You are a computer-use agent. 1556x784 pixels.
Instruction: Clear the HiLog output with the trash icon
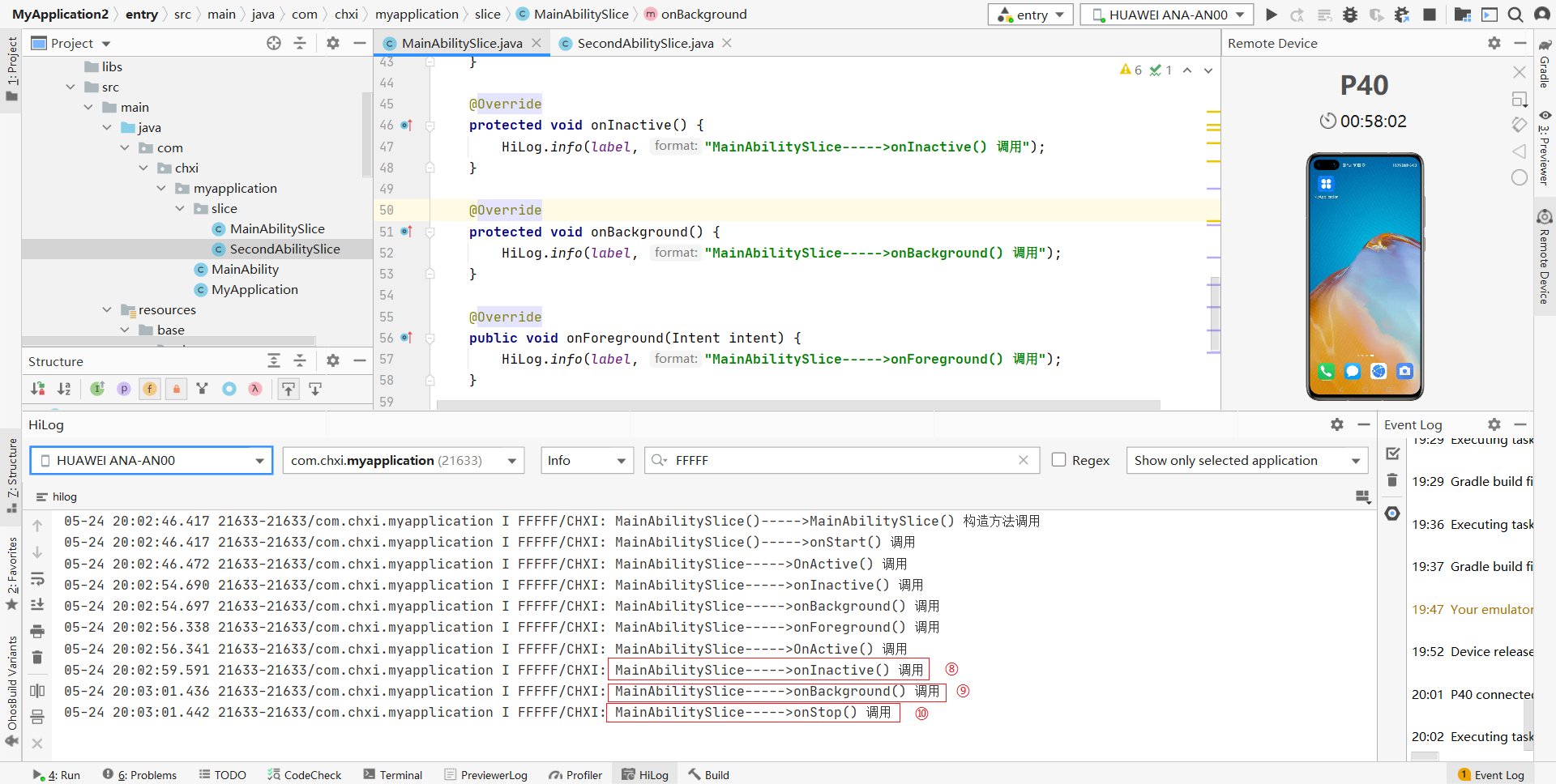(x=37, y=658)
